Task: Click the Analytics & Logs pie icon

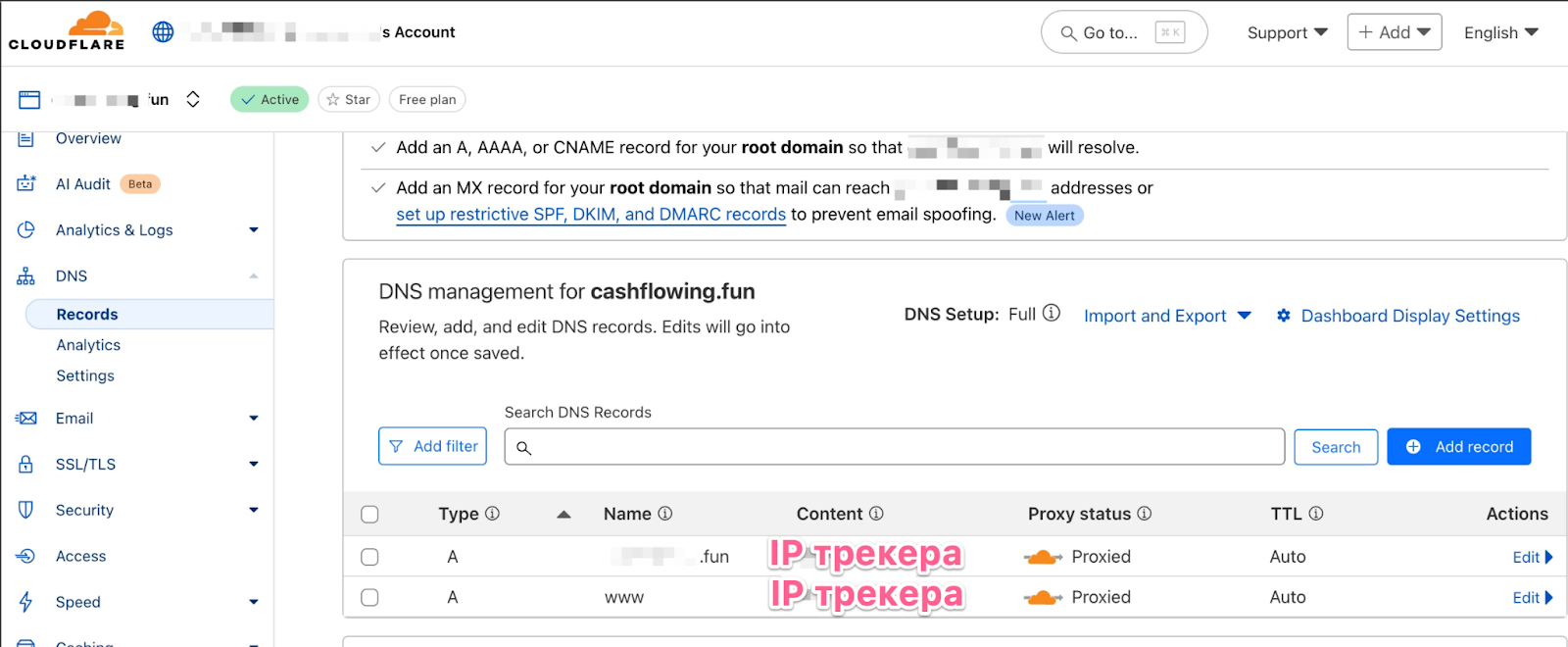Action: tap(26, 229)
